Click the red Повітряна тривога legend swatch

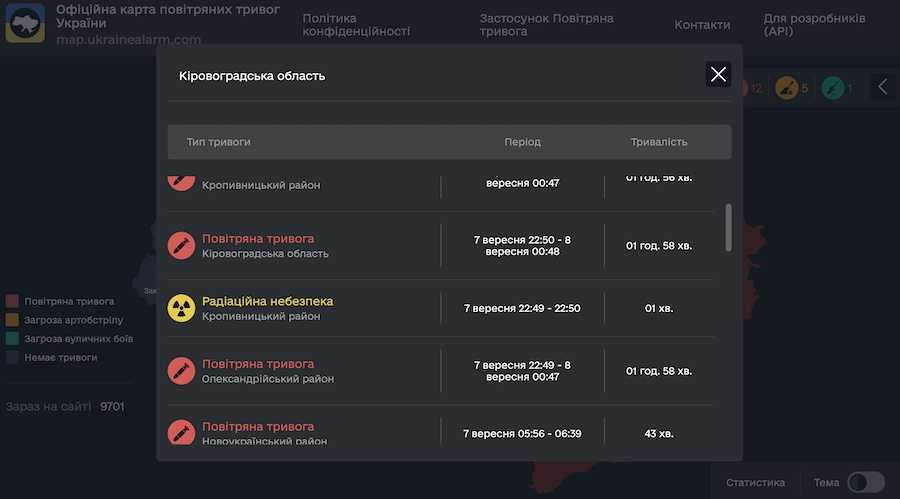coord(12,301)
